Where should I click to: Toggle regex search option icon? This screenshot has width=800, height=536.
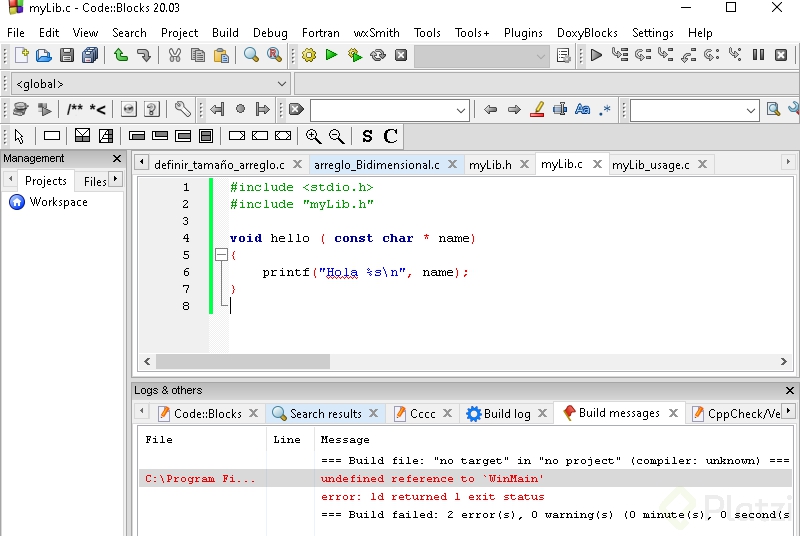605,109
